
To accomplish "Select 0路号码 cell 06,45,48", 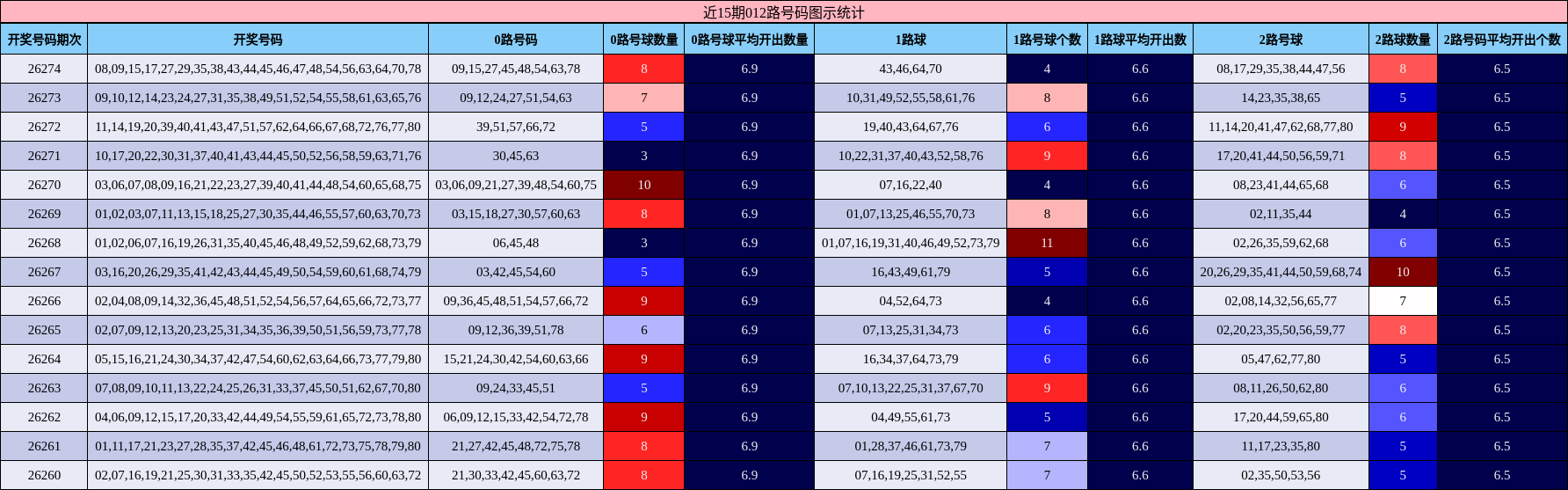I will click(x=516, y=243).
